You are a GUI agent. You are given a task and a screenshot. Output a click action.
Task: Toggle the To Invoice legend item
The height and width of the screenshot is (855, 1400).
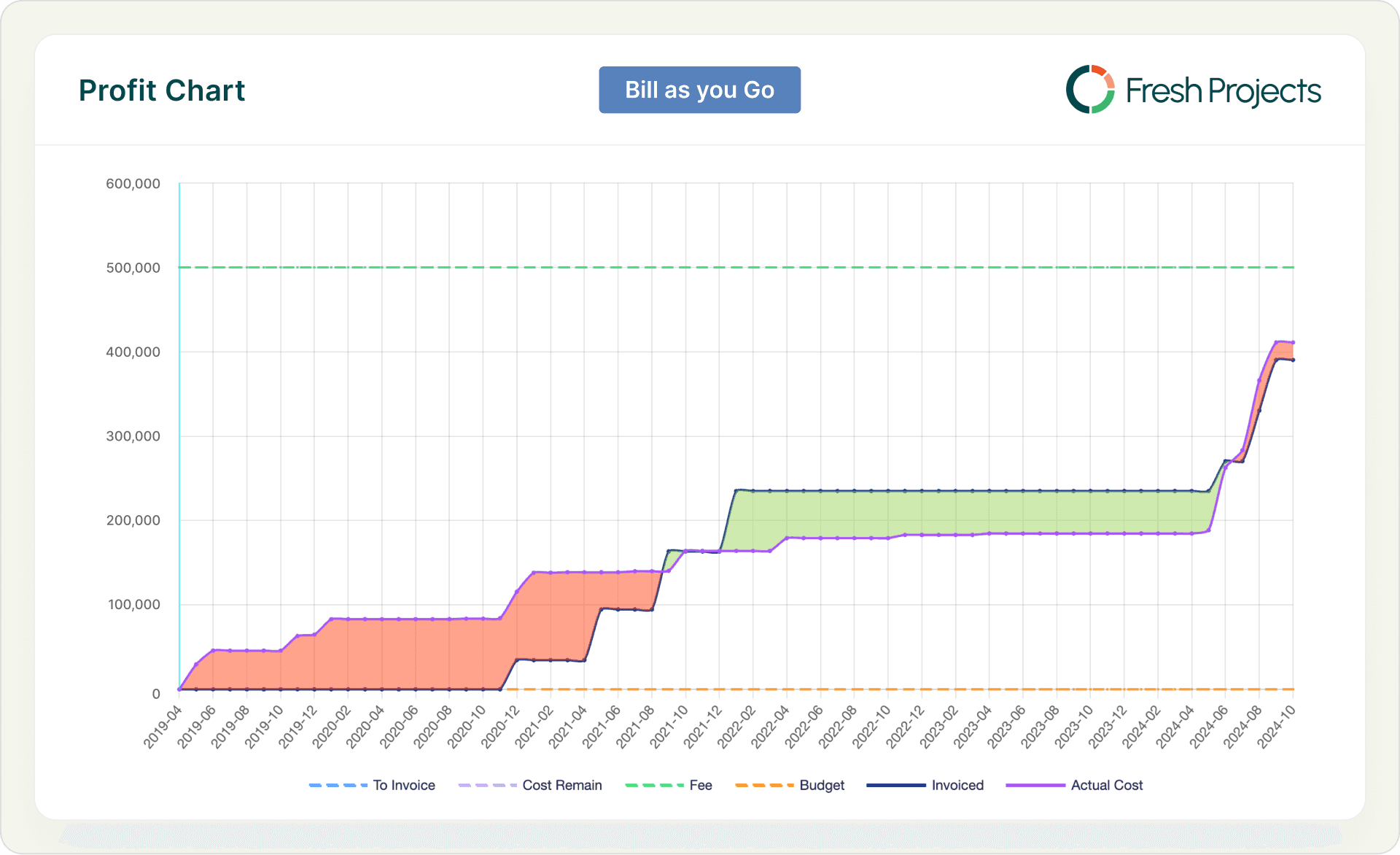tap(403, 785)
